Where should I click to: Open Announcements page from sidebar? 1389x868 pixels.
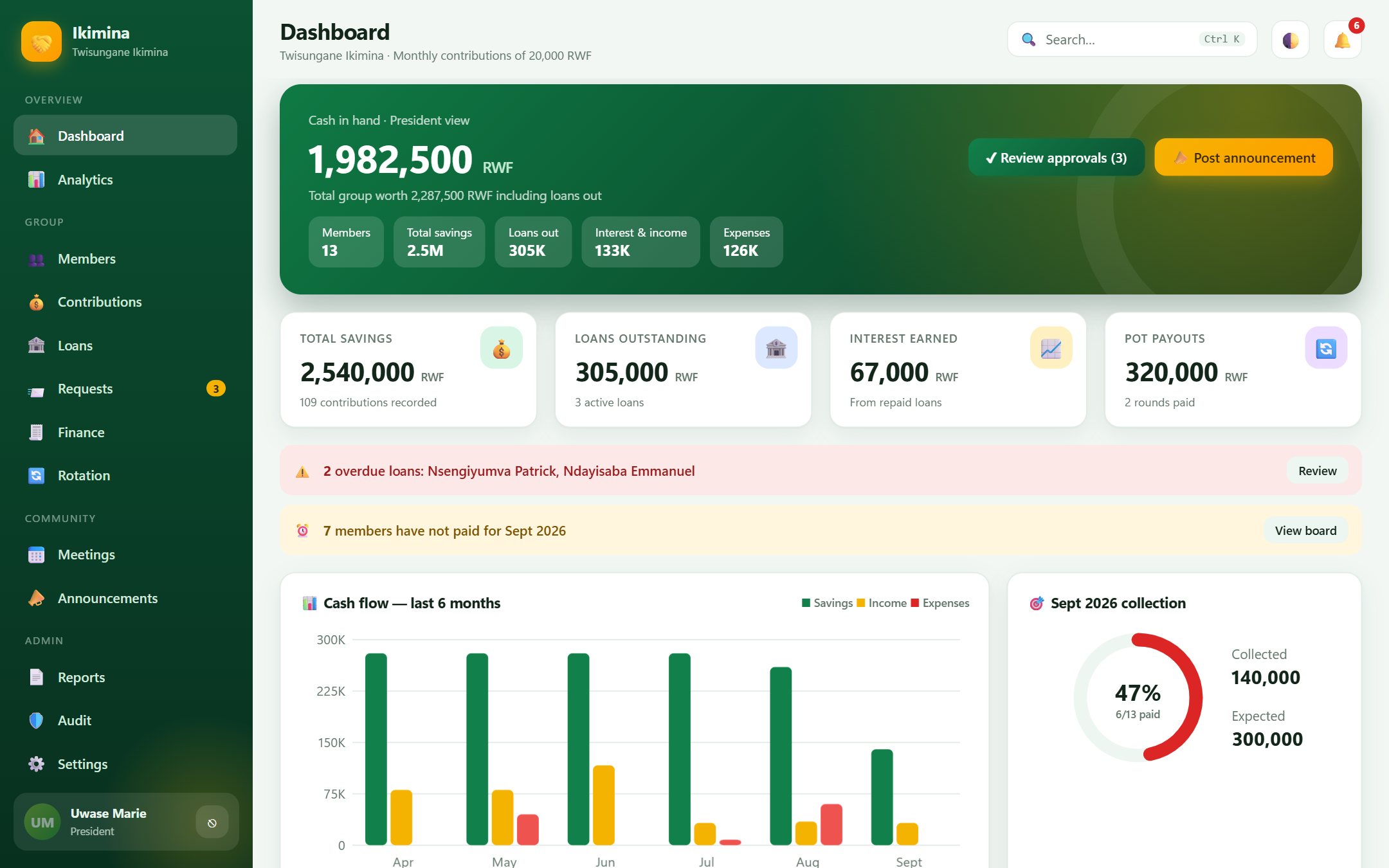tap(125, 598)
